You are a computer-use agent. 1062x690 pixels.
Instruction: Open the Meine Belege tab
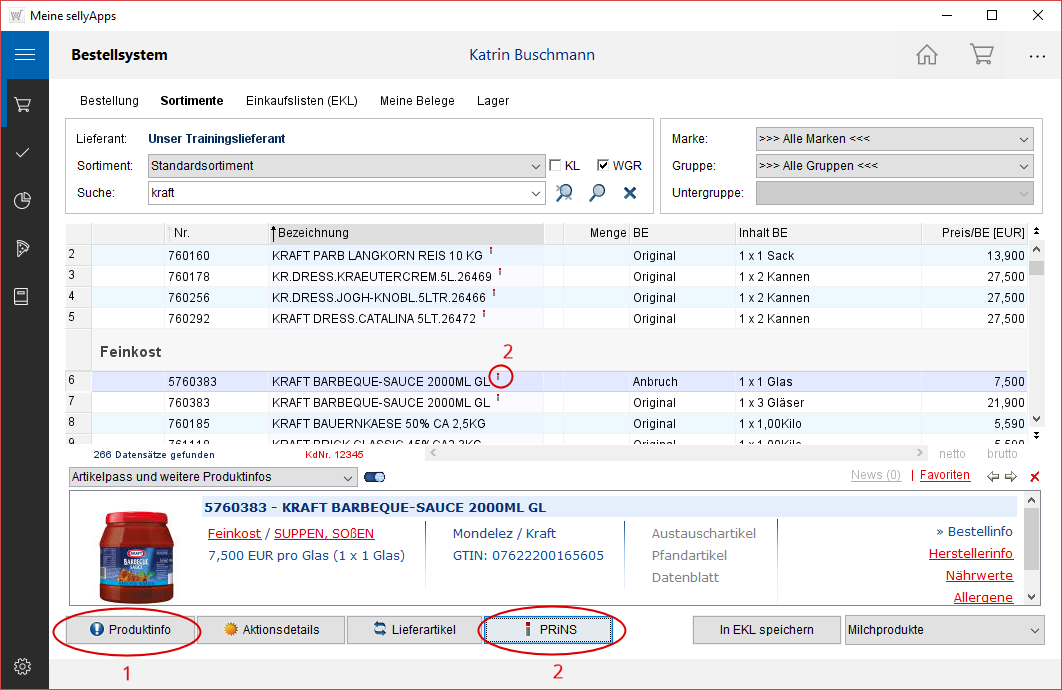click(417, 101)
